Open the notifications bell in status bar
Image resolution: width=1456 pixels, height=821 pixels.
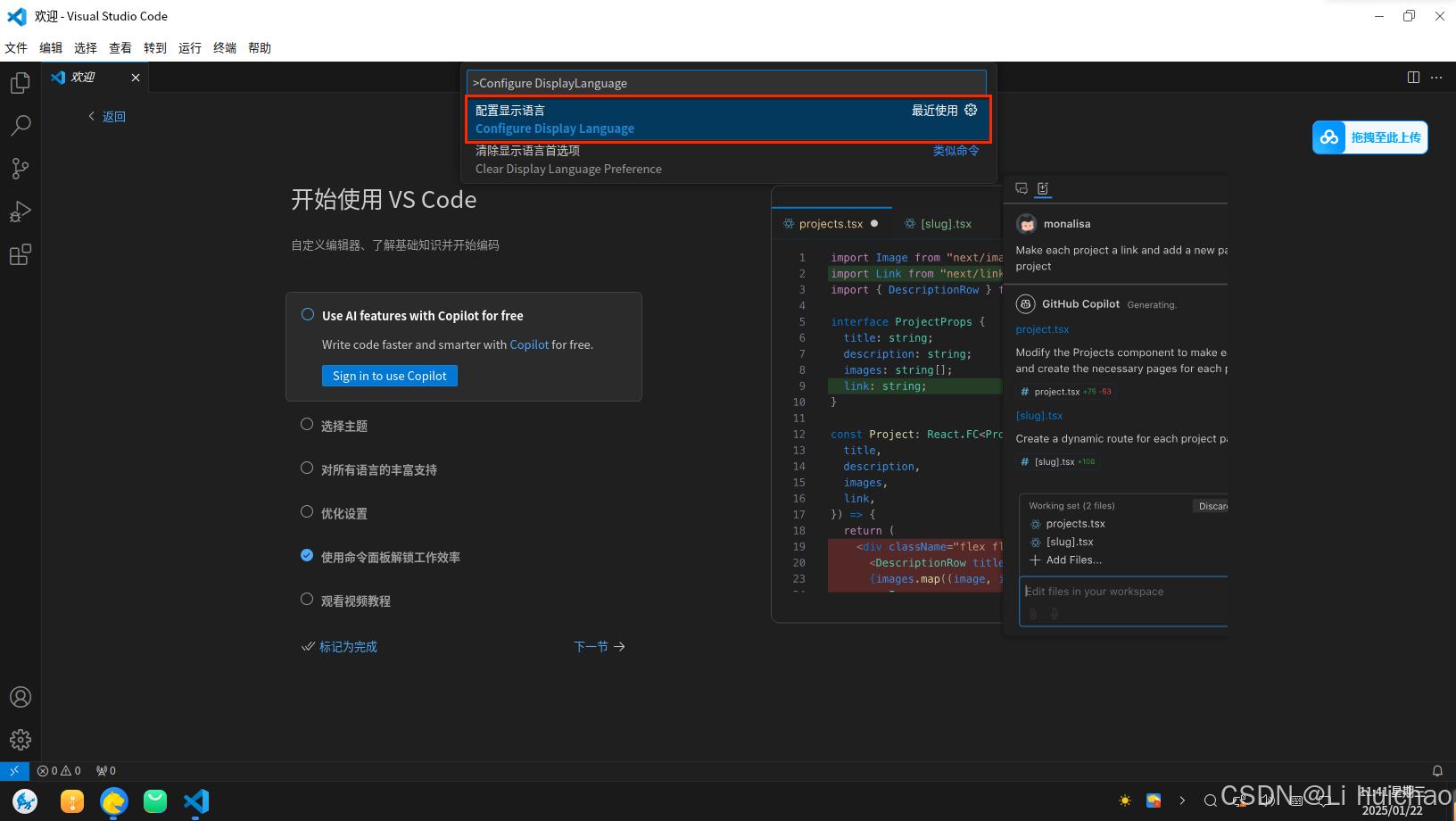1437,771
